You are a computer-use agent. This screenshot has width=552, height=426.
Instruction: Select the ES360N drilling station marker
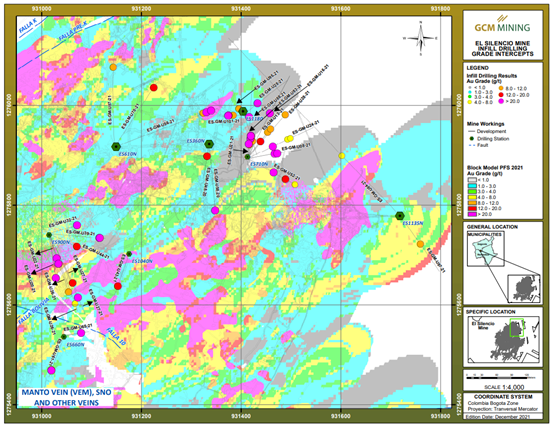(209, 144)
